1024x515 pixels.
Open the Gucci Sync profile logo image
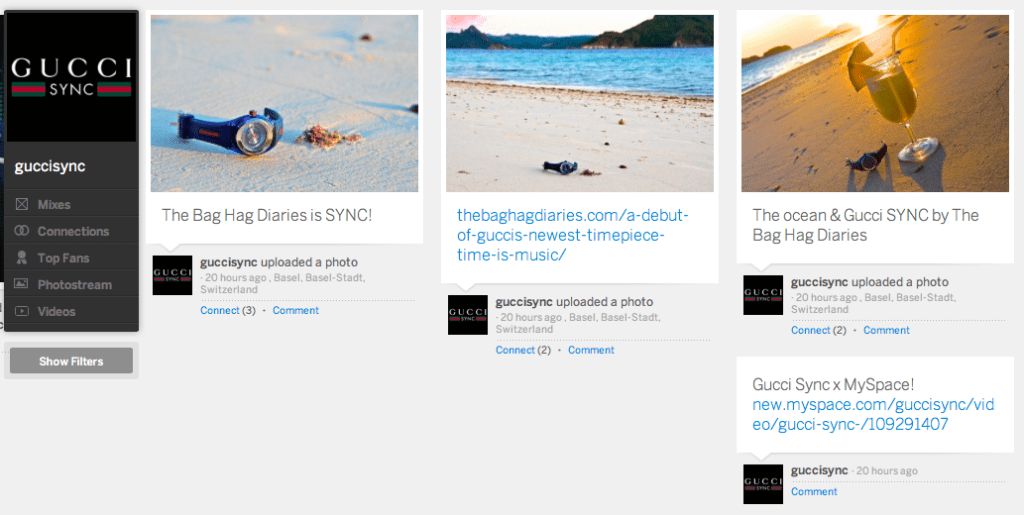point(71,77)
